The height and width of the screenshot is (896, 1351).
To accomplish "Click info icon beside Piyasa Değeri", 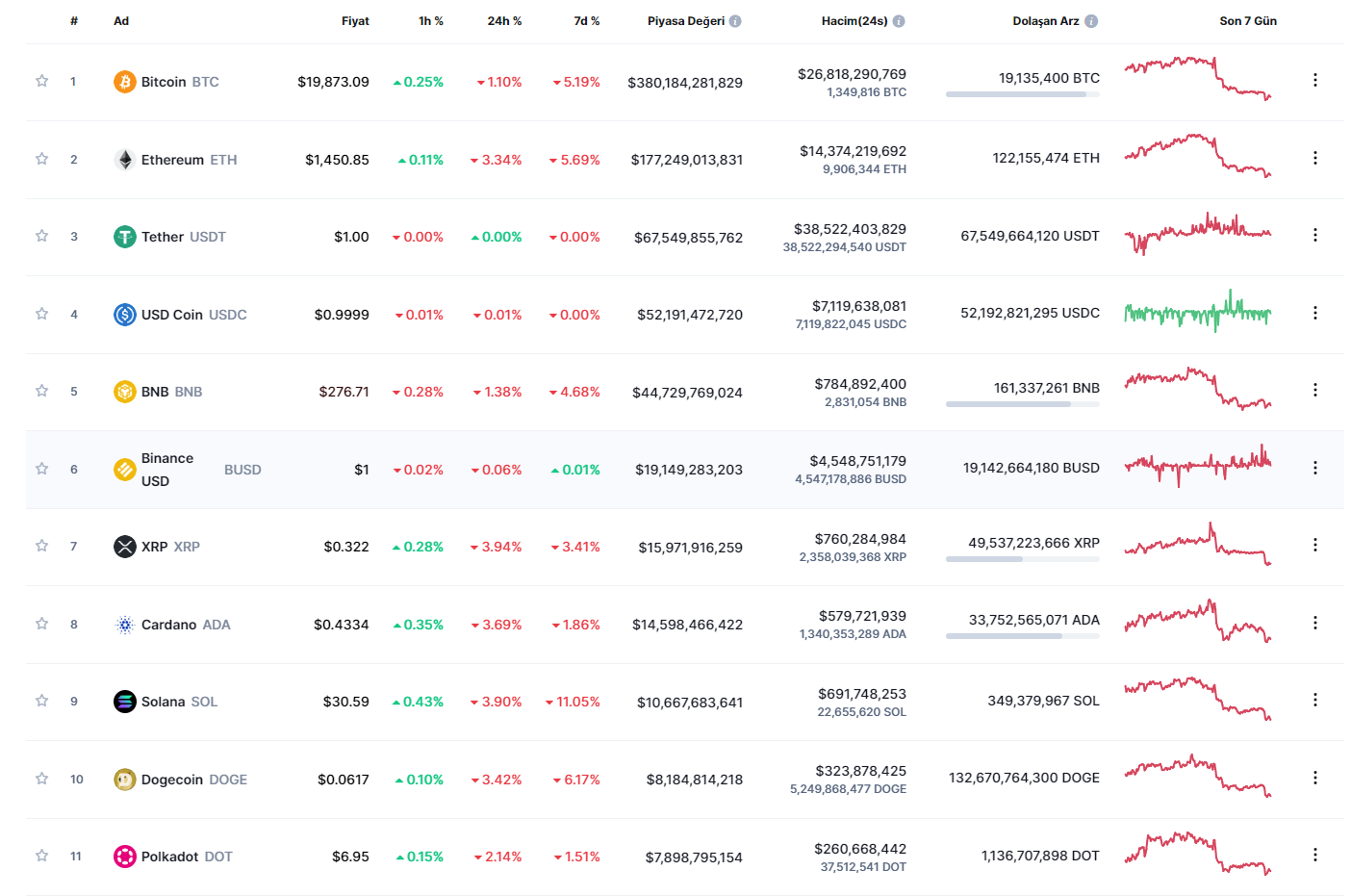I will pos(735,21).
